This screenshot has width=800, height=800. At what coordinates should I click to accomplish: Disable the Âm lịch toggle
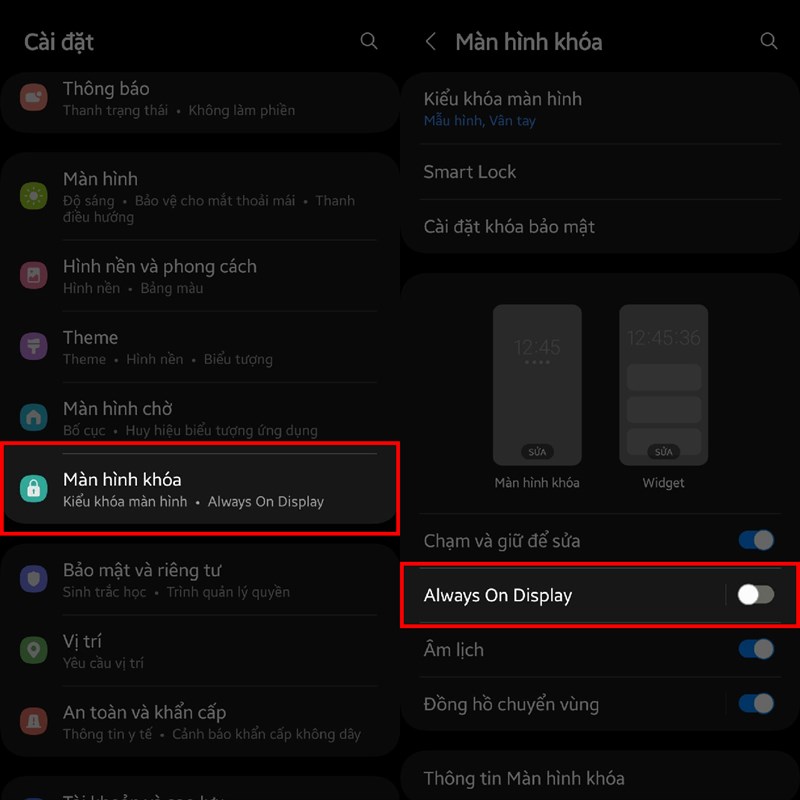tap(756, 649)
